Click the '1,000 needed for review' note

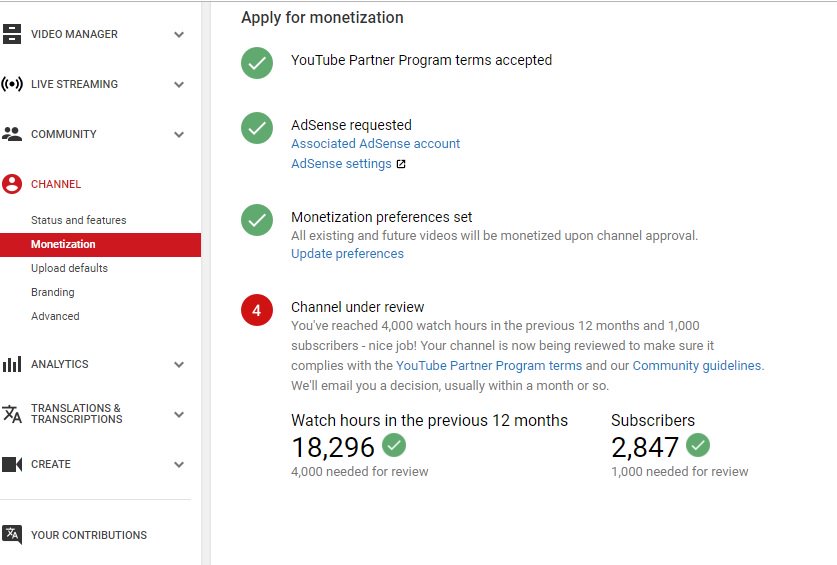click(x=680, y=472)
